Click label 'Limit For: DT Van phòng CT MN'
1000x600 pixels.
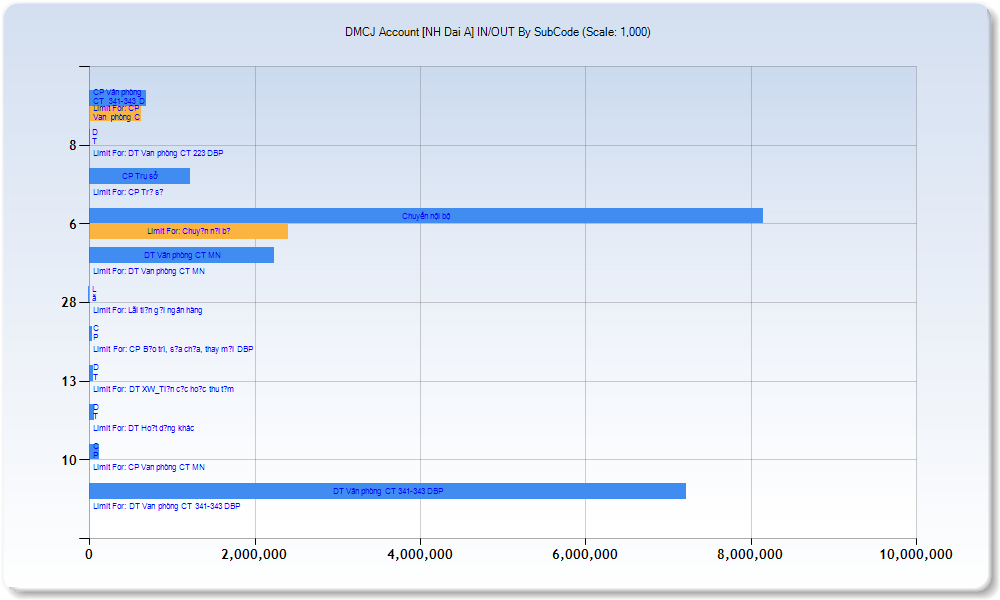pyautogui.click(x=149, y=271)
